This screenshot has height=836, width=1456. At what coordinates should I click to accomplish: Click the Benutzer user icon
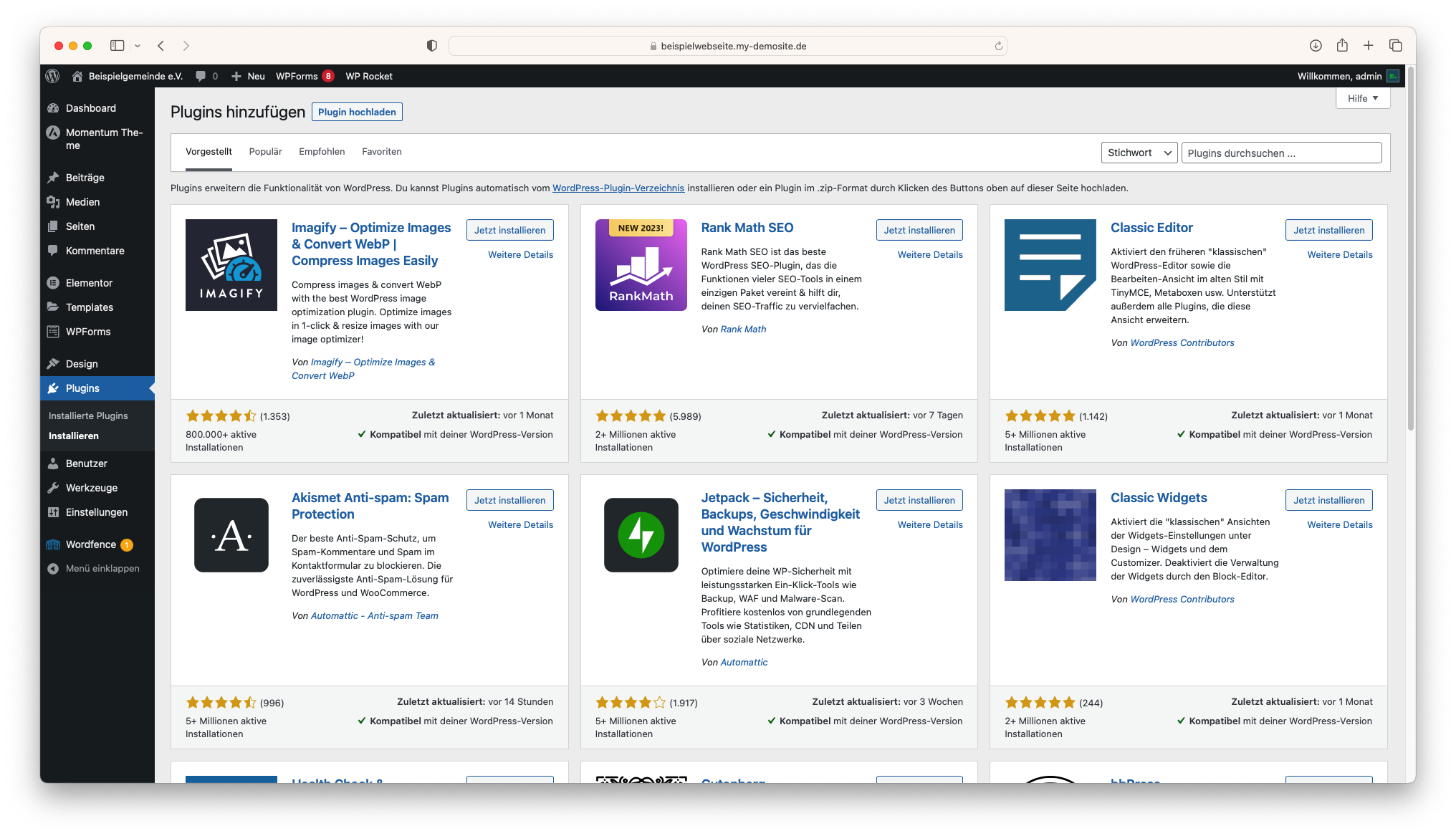(53, 463)
